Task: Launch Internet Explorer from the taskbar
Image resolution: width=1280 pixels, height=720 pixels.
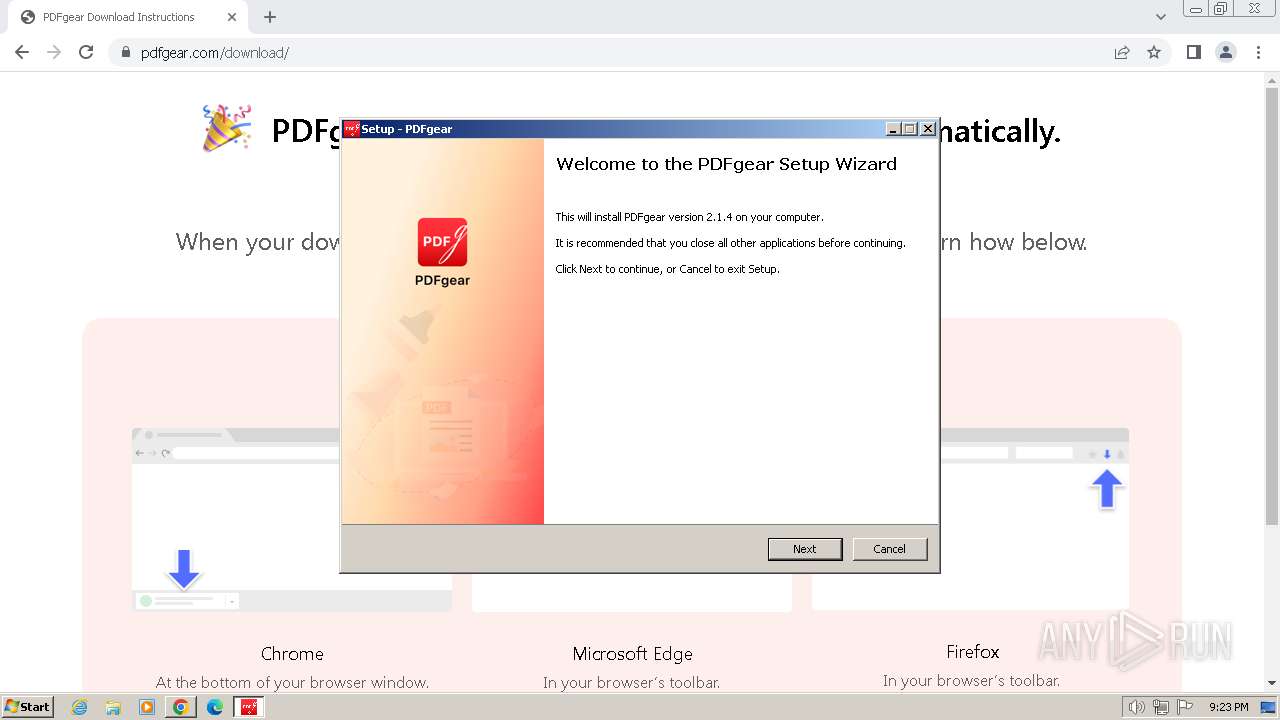Action: [80, 707]
